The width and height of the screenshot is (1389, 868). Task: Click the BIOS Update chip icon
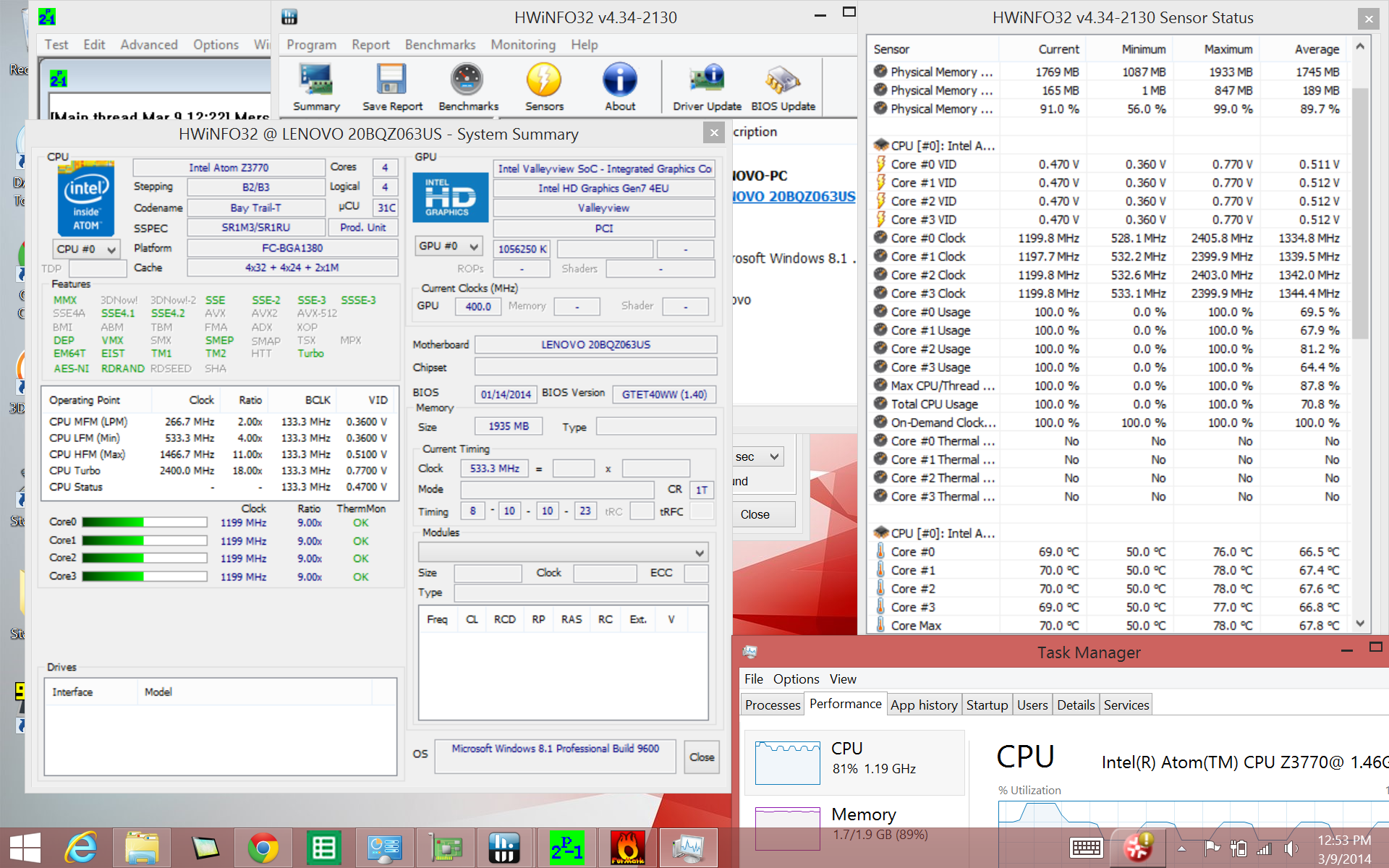783,87
